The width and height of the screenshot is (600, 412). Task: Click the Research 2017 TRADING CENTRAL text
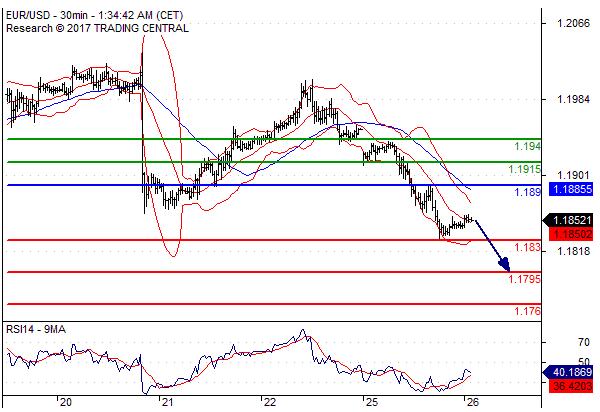97,28
